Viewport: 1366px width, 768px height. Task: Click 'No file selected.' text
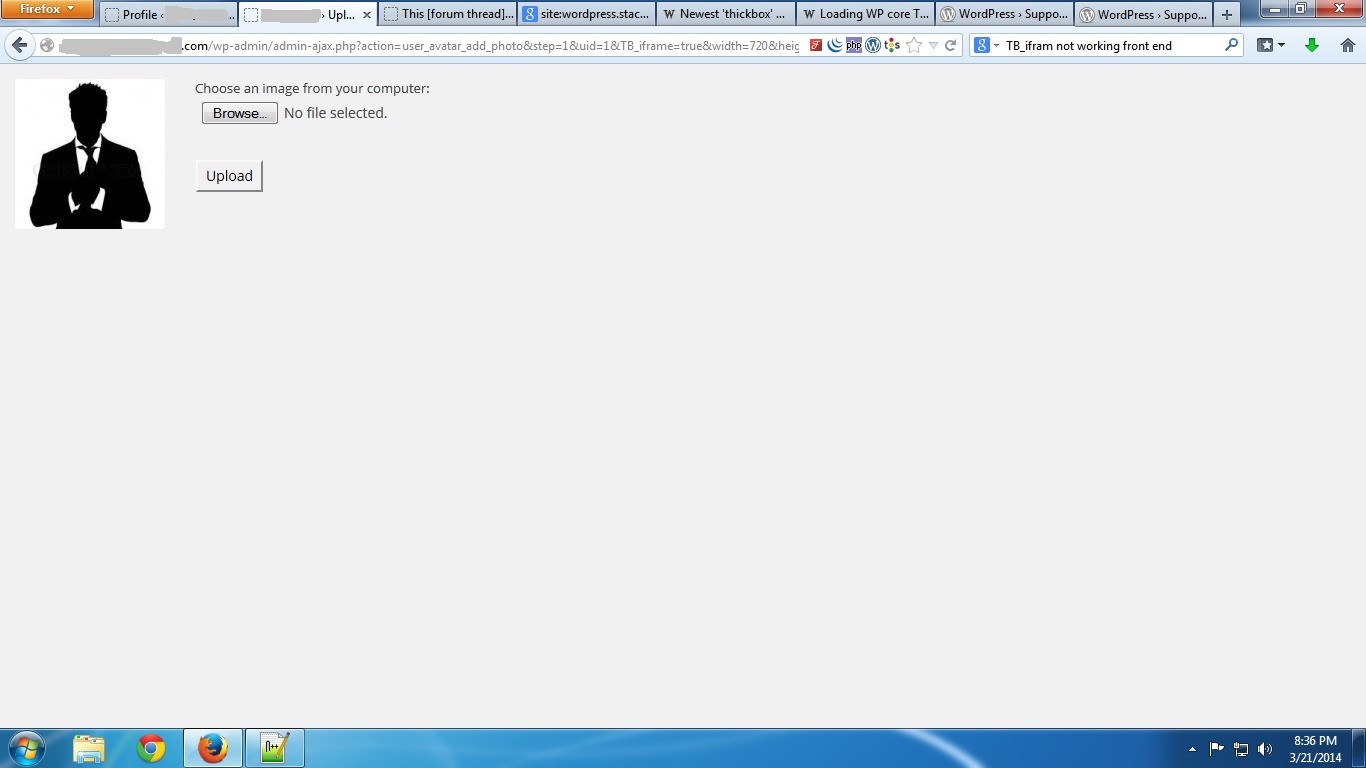[x=336, y=113]
